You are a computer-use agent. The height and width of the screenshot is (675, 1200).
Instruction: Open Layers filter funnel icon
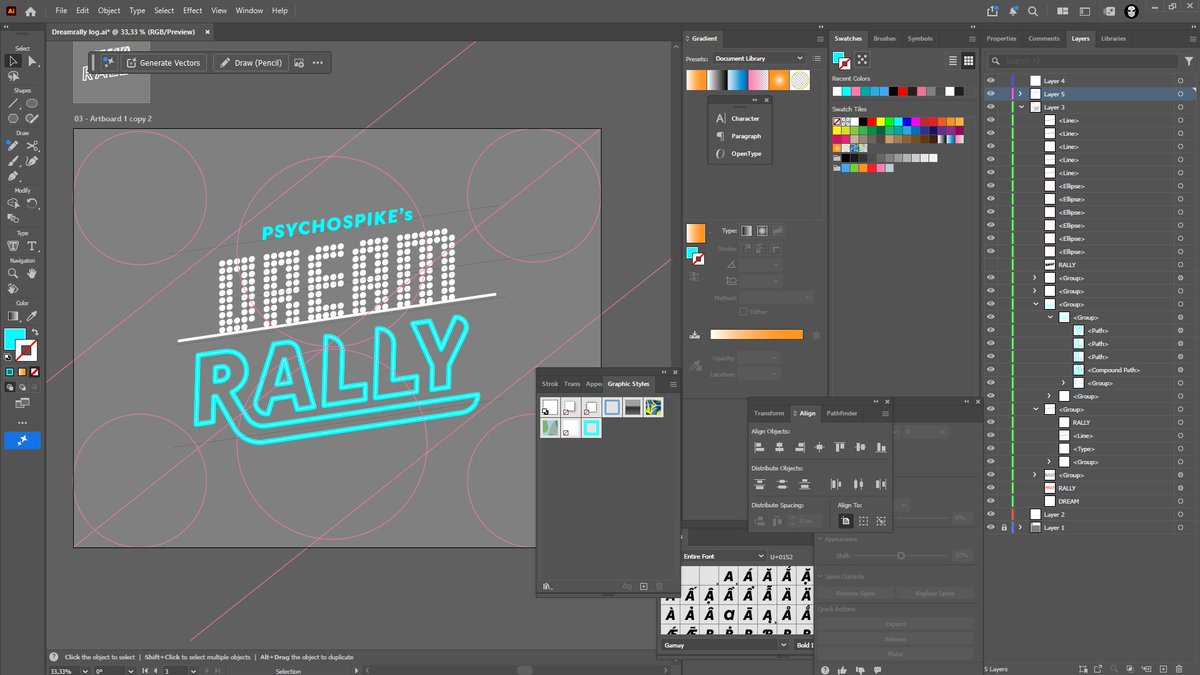click(x=1188, y=61)
